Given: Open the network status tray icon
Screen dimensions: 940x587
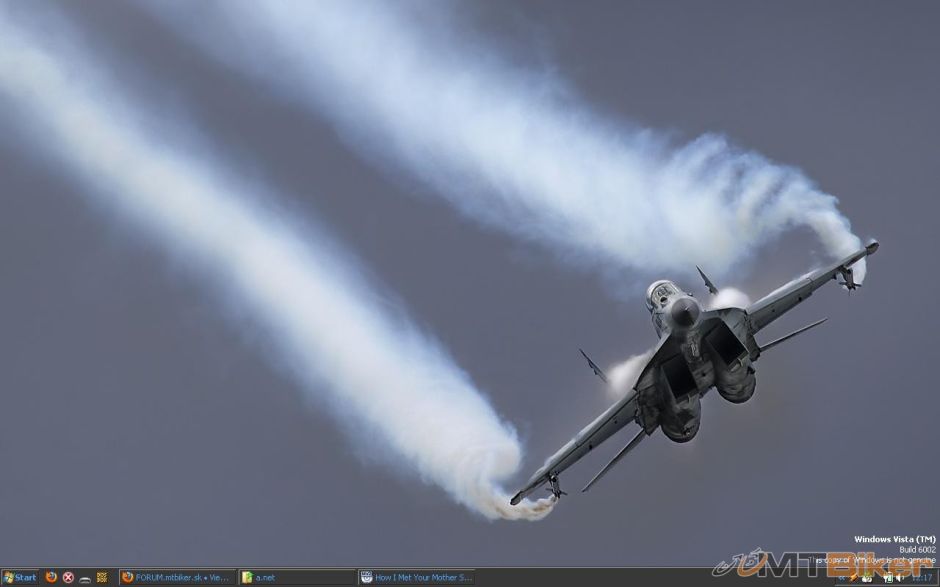Looking at the screenshot, I should [x=887, y=578].
